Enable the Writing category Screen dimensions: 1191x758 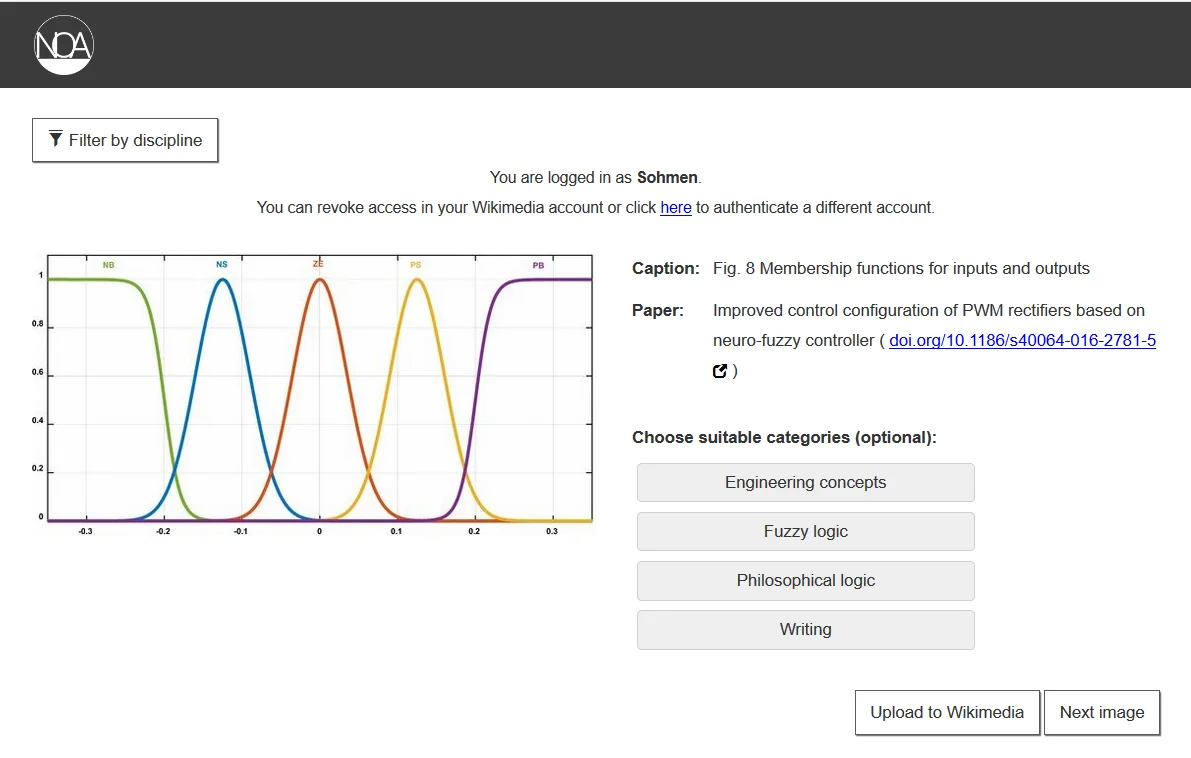(x=805, y=629)
